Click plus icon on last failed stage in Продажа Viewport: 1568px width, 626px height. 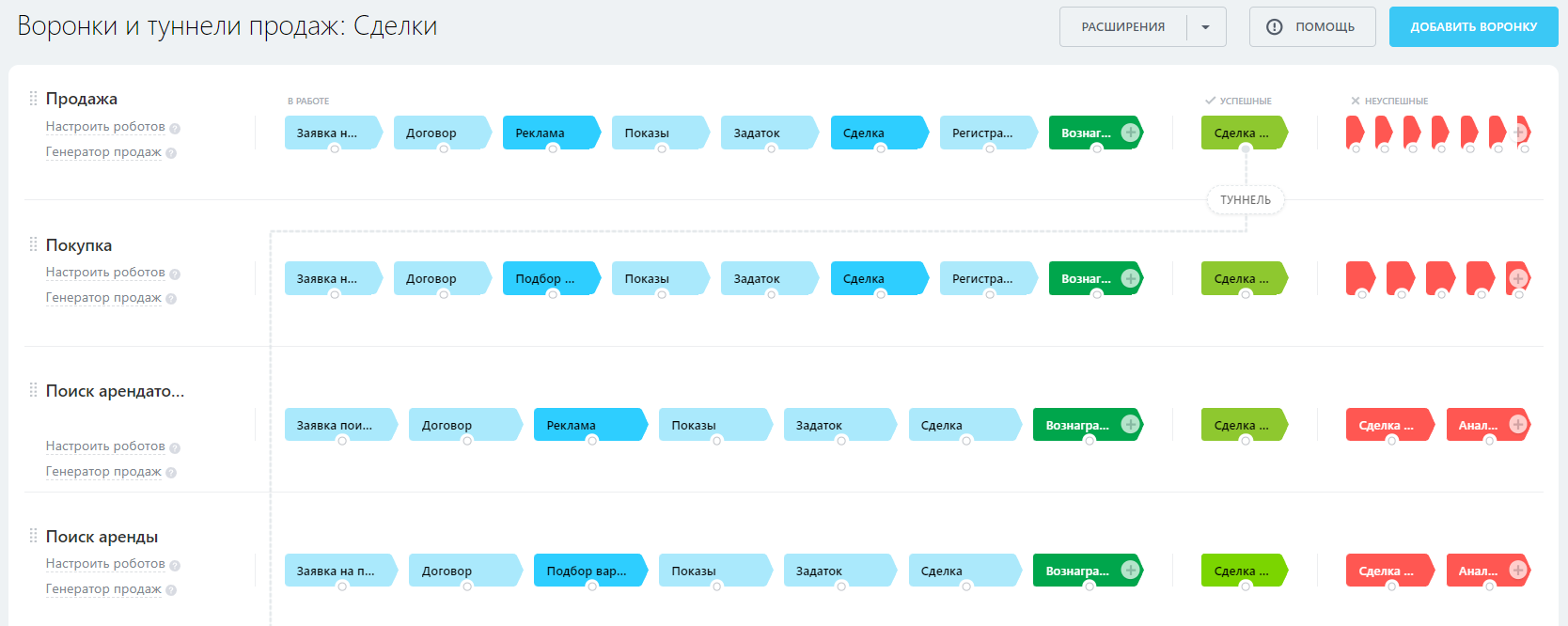coord(1520,133)
